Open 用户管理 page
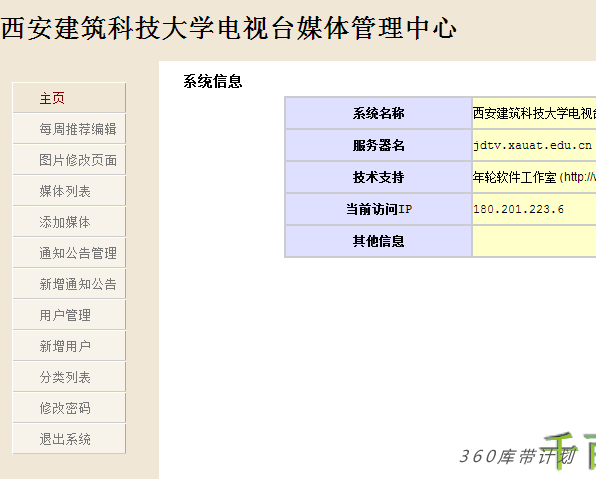Viewport: 596px width, 479px height. tap(69, 315)
